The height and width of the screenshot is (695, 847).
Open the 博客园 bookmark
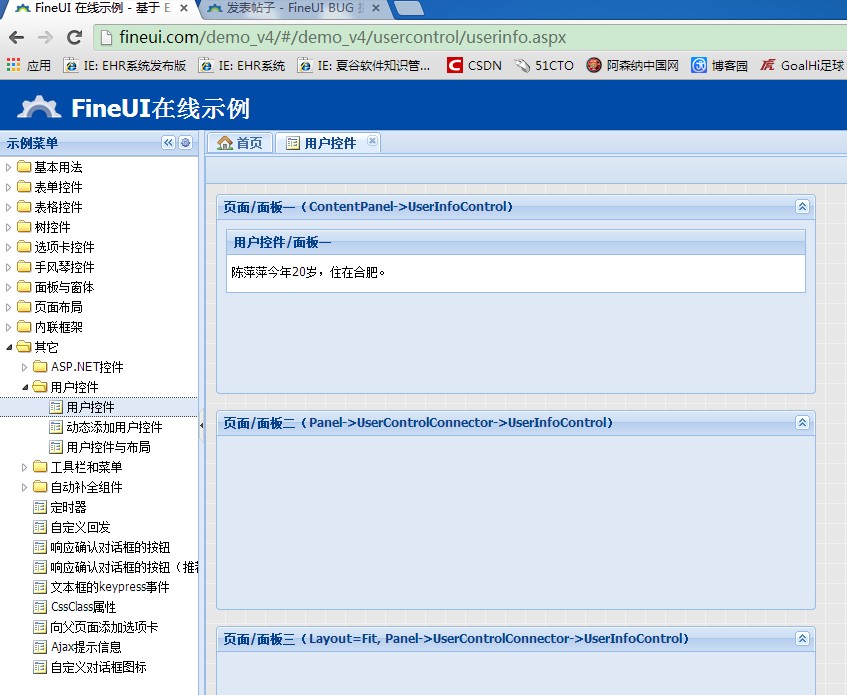[720, 65]
